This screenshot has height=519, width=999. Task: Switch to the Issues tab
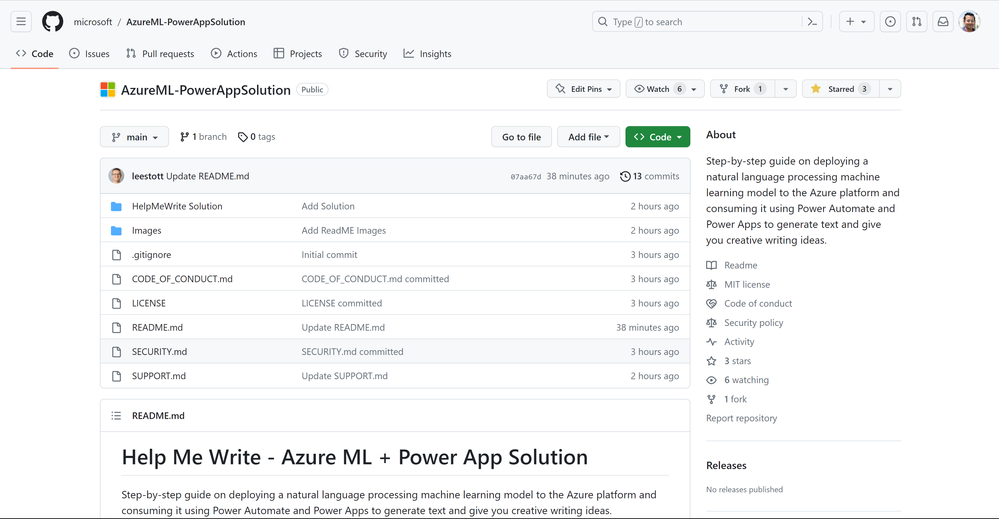[89, 54]
